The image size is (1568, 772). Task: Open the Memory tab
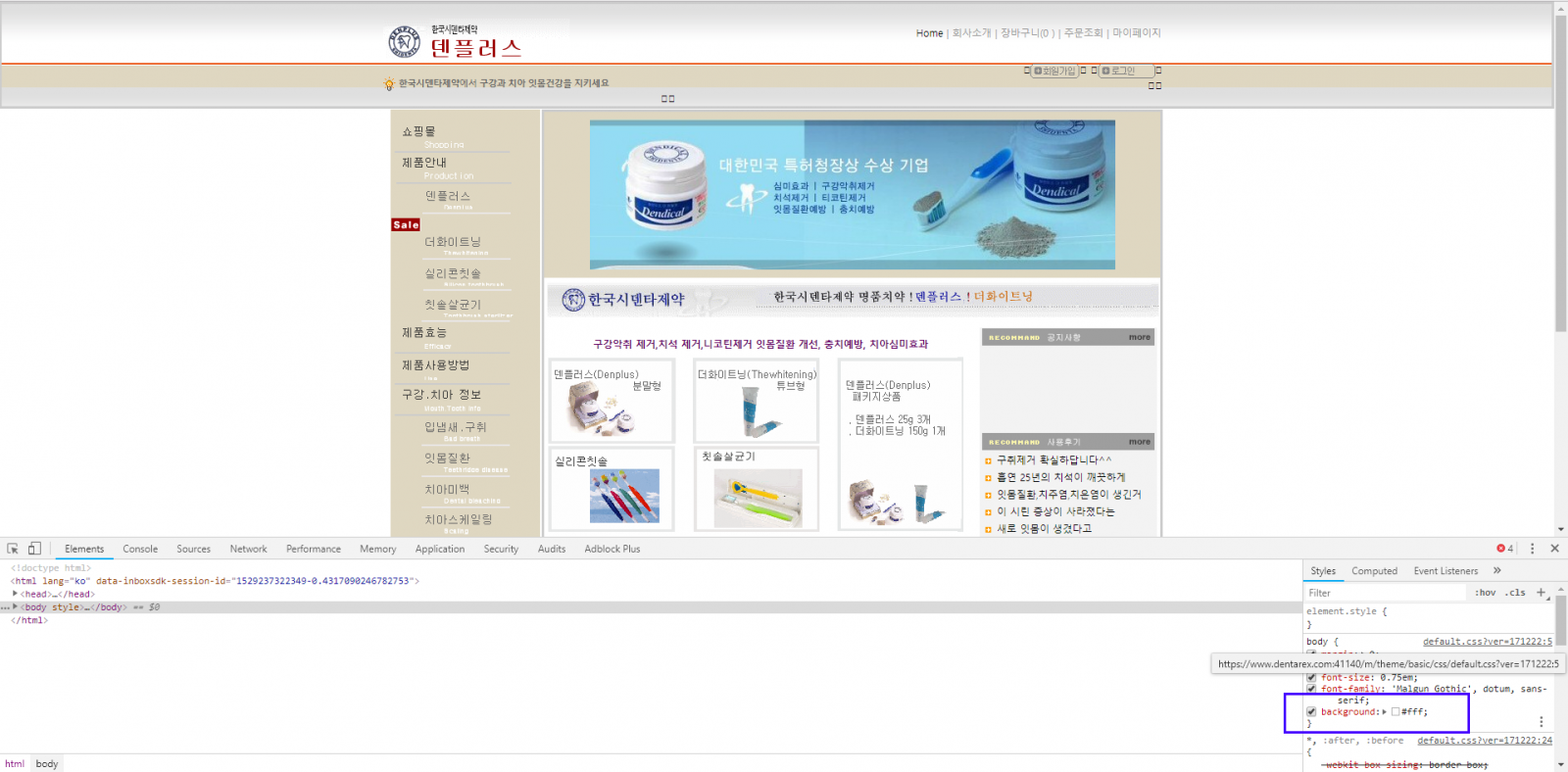pyautogui.click(x=377, y=549)
